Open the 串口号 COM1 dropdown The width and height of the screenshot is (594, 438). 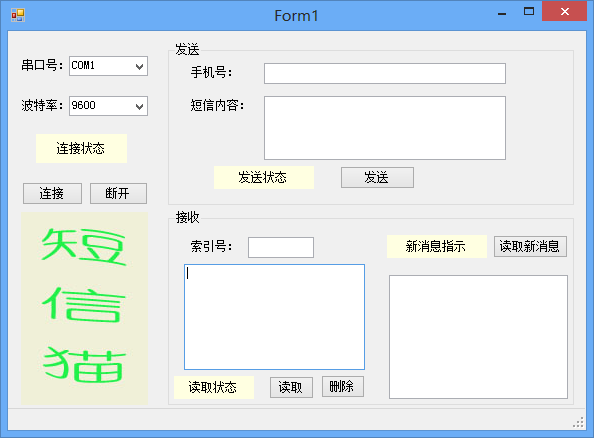[x=108, y=66]
